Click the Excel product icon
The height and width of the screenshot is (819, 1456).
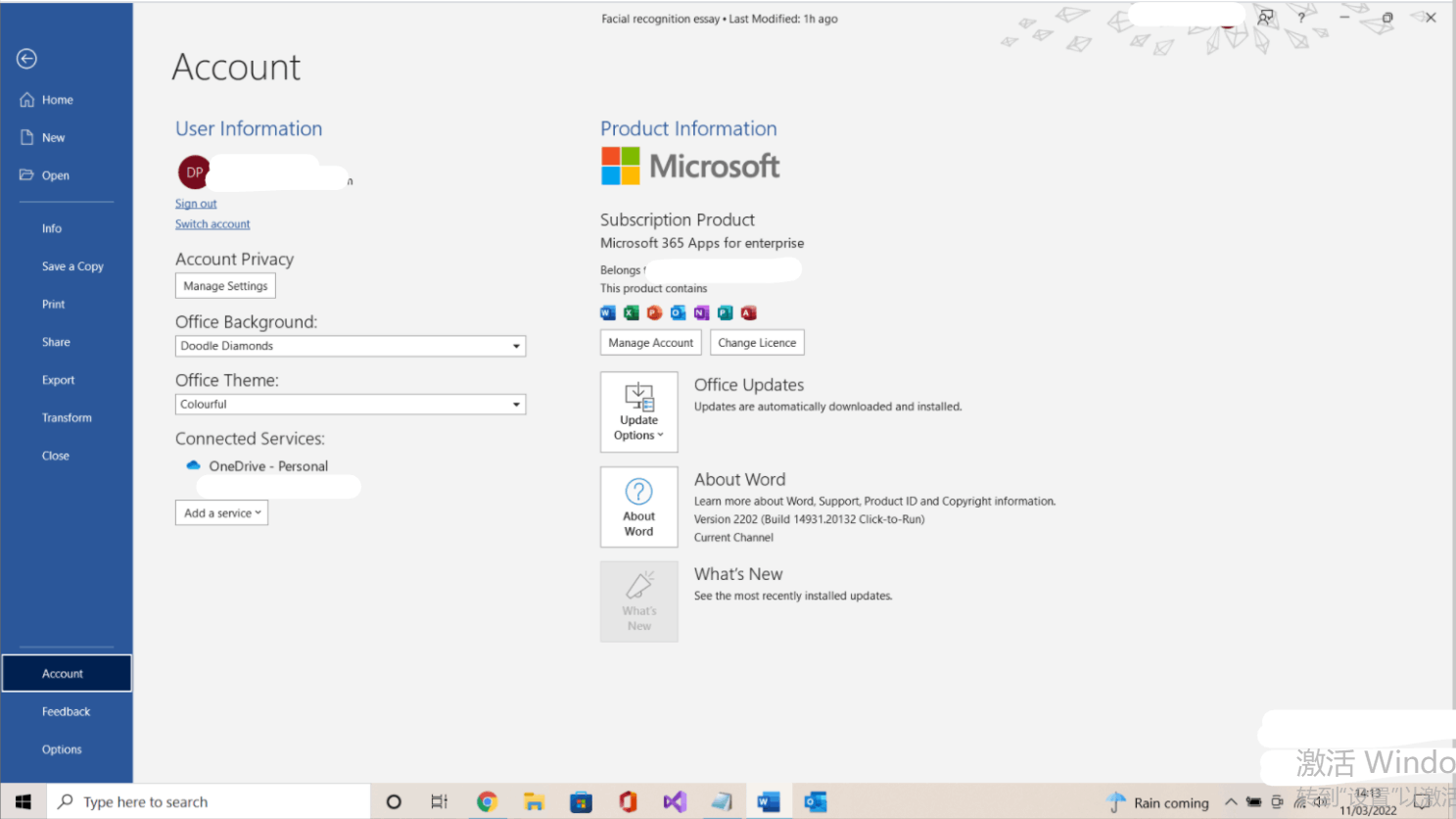coord(632,313)
